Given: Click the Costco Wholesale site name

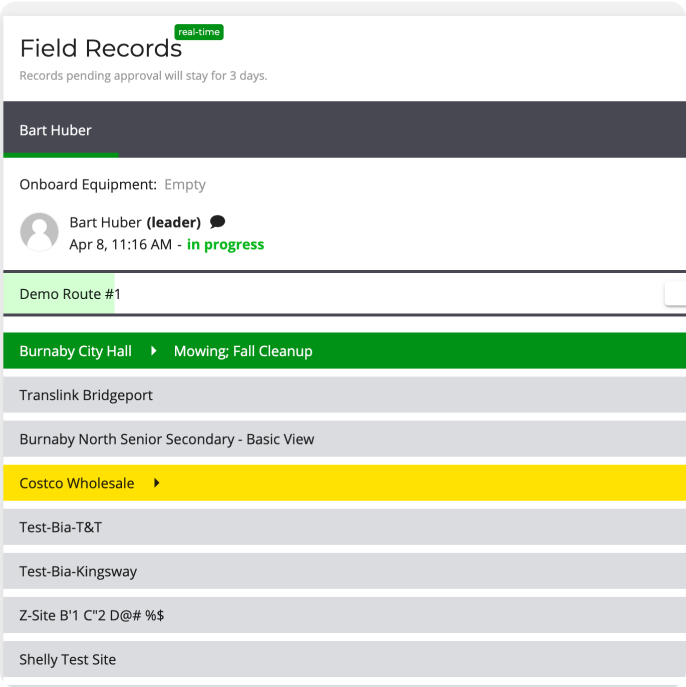Looking at the screenshot, I should [x=77, y=483].
